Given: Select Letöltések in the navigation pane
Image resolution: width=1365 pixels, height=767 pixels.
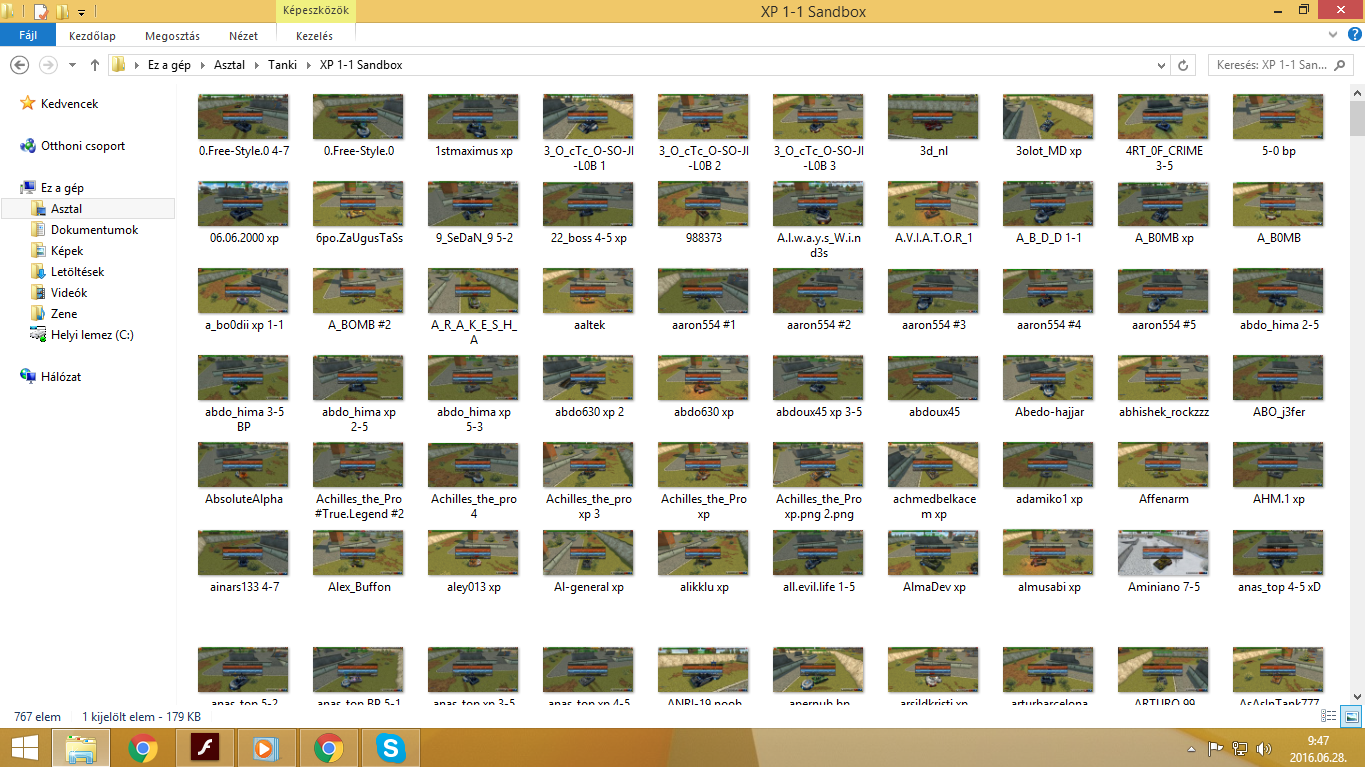Looking at the screenshot, I should [77, 272].
